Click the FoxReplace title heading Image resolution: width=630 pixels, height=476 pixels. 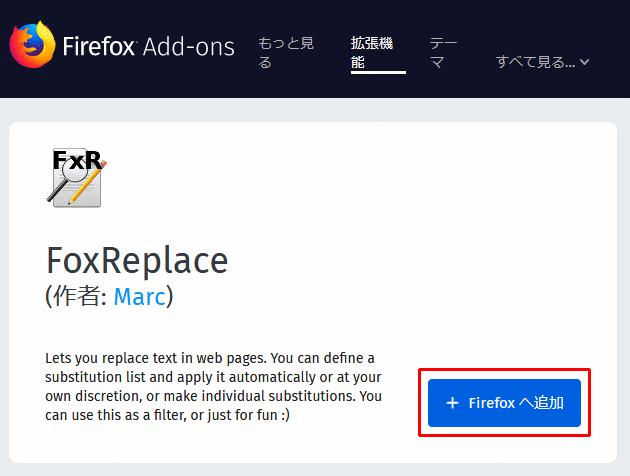tap(137, 260)
